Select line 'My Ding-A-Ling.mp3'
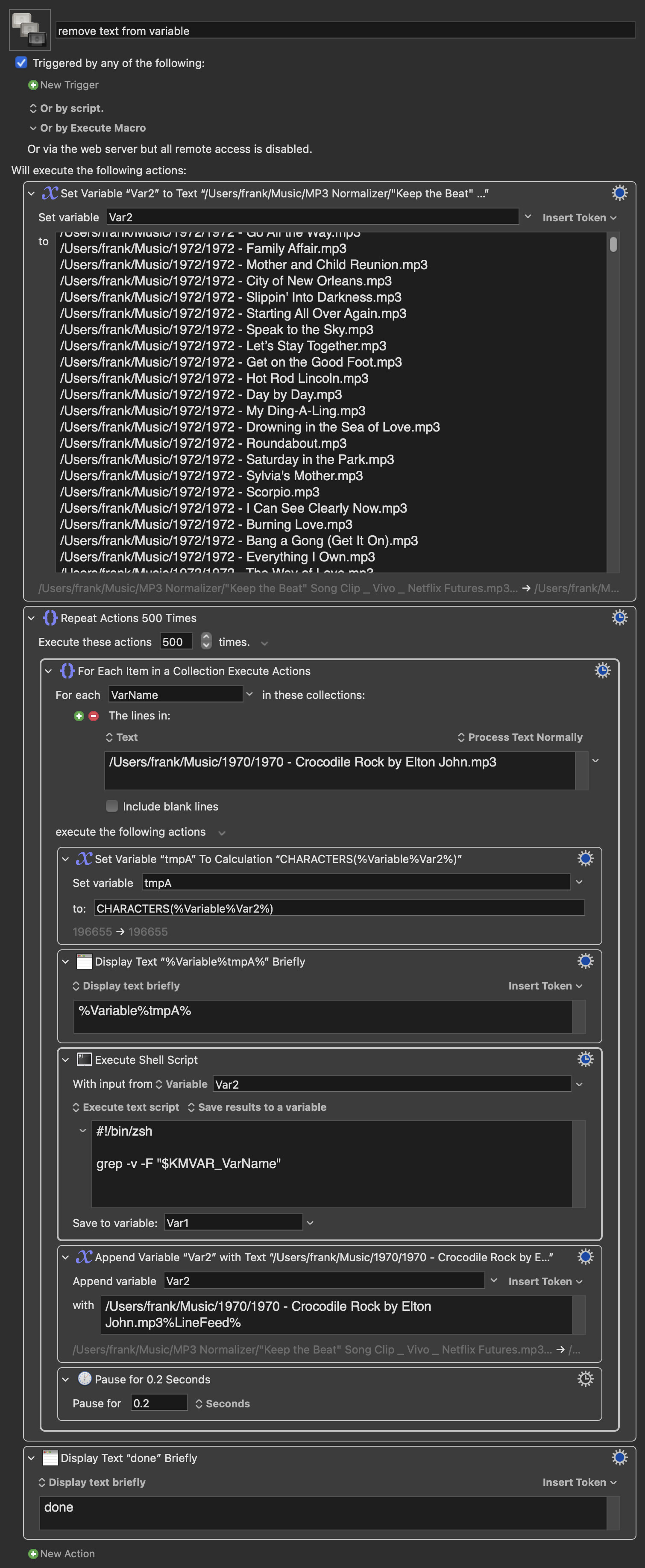This screenshot has height=1568, width=645. coord(212,411)
